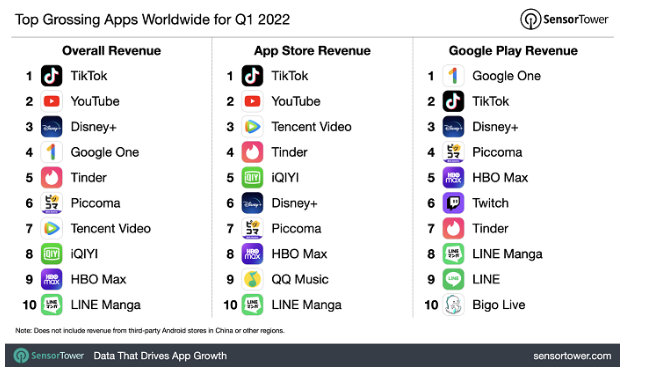This screenshot has width=664, height=384.
Task: Select the QQ Music app icon
Action: (x=252, y=279)
